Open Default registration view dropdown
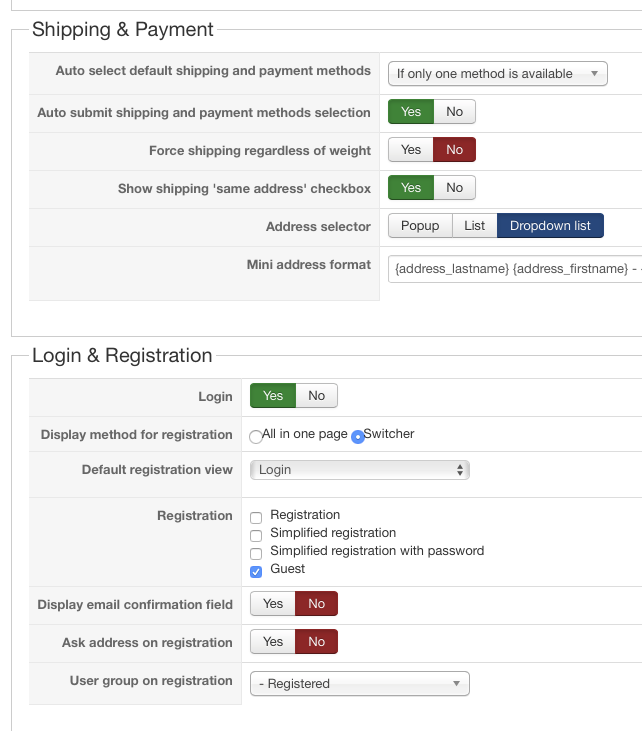Viewport: 642px width, 731px height. pos(359,470)
